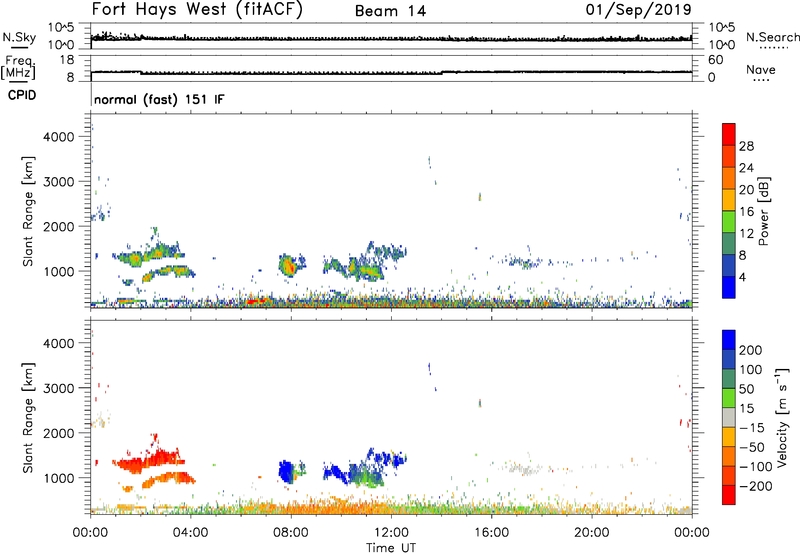Click the light green 12–16 dB Power segment
The height and width of the screenshot is (554, 800).
pyautogui.click(x=729, y=221)
